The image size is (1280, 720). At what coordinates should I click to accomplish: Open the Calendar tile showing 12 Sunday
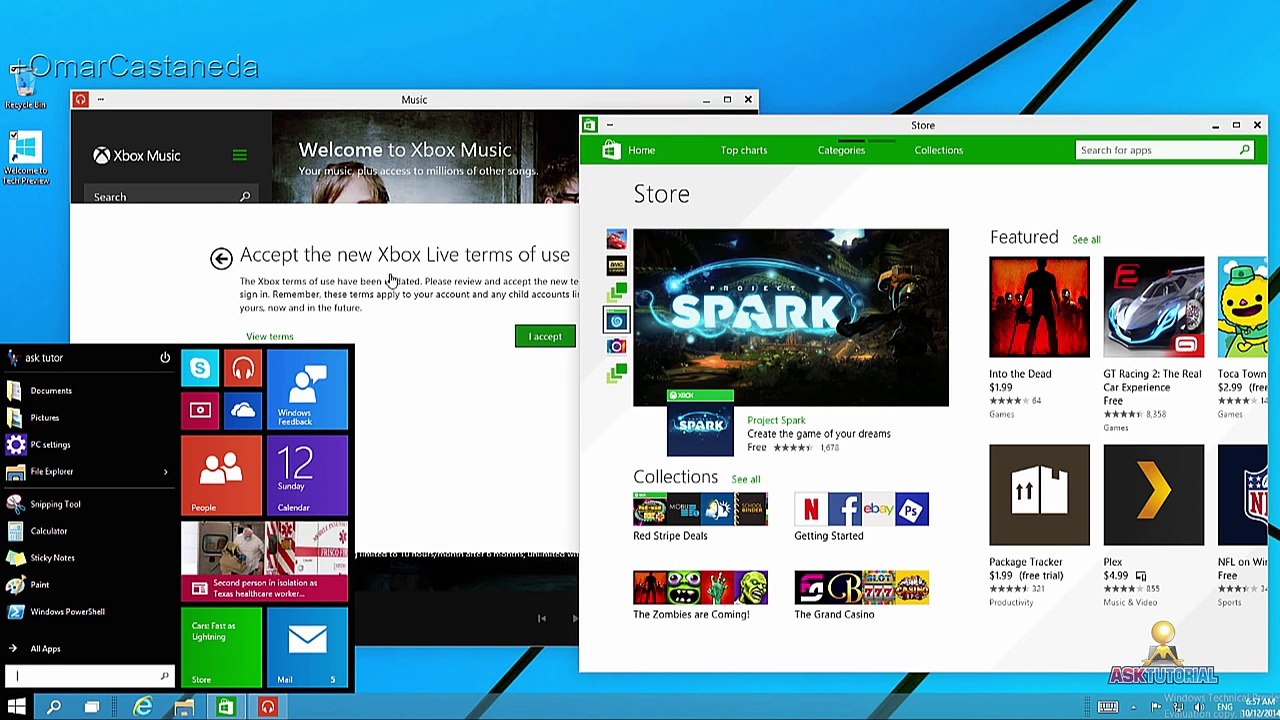click(x=307, y=475)
